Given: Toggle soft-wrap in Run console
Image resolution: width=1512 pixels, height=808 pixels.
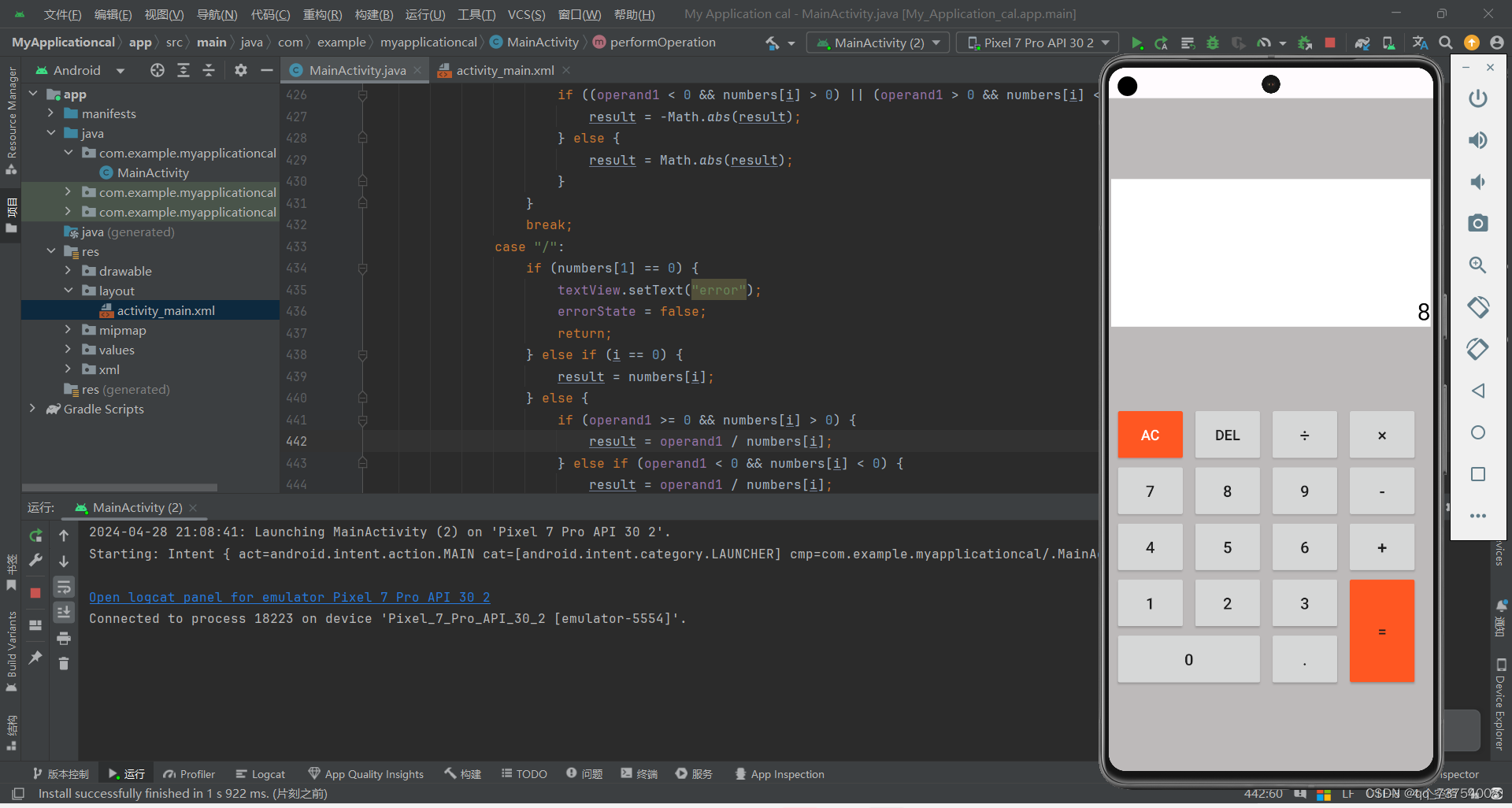Looking at the screenshot, I should coord(64,587).
